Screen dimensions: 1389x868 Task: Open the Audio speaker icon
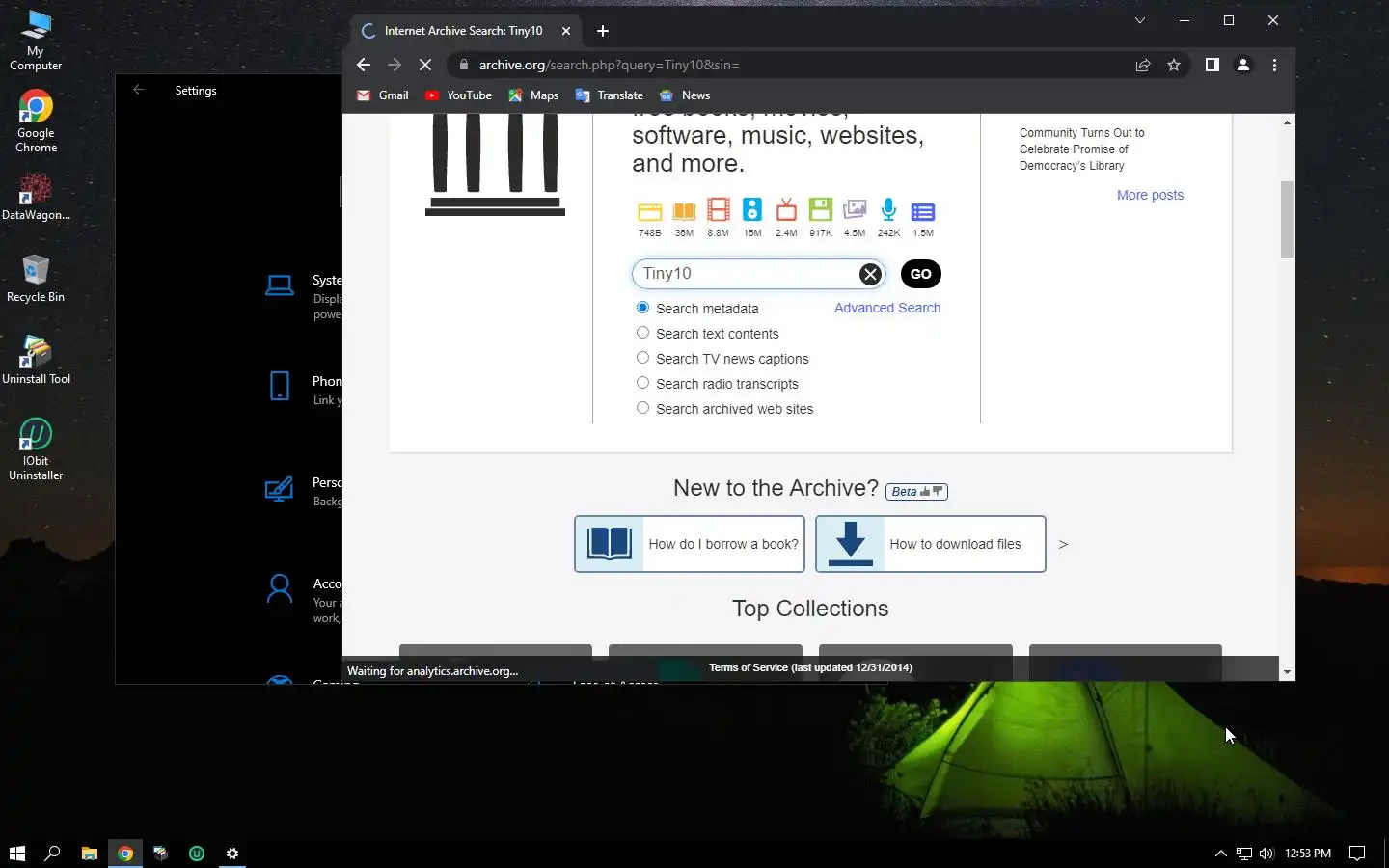click(752, 209)
